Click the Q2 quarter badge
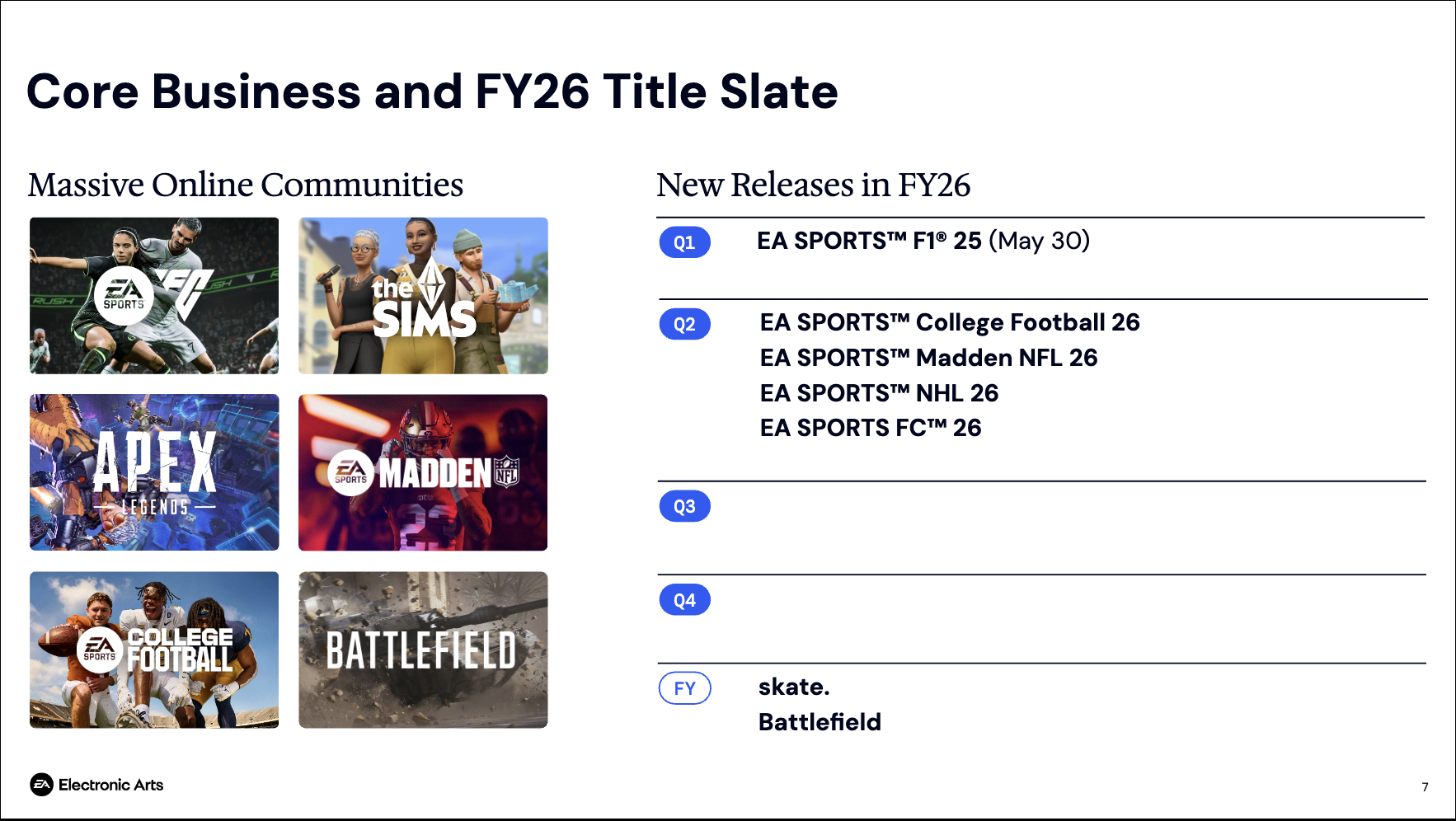The height and width of the screenshot is (821, 1456). coord(684,324)
